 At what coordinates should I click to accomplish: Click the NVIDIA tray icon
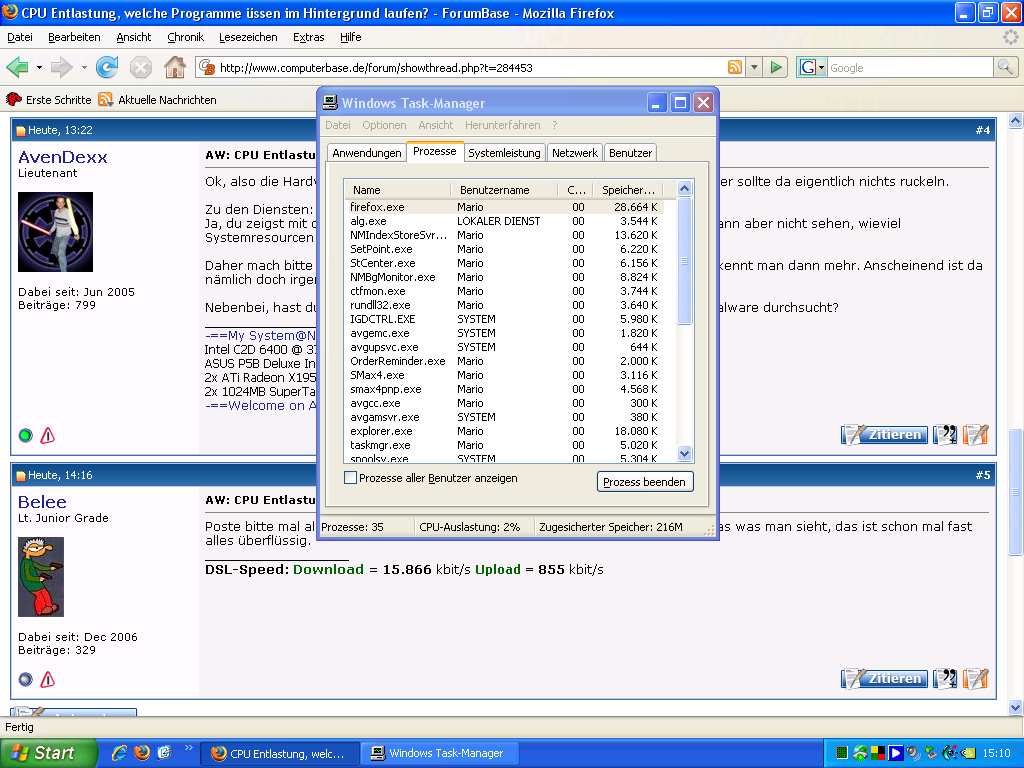(x=968, y=753)
